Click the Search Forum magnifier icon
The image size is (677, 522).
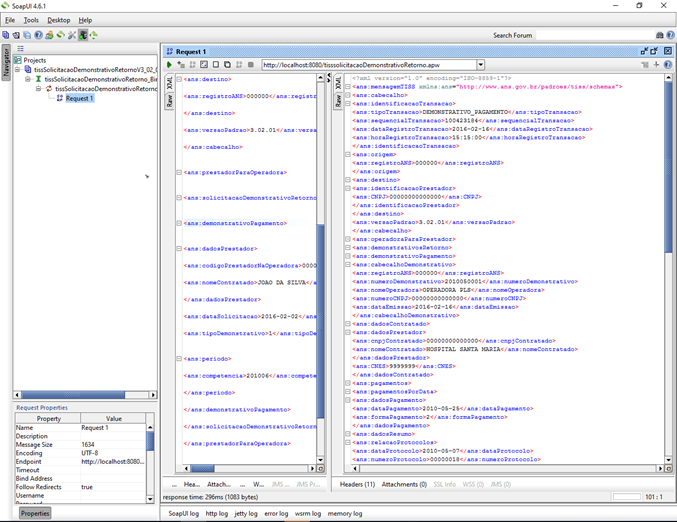coord(658,35)
